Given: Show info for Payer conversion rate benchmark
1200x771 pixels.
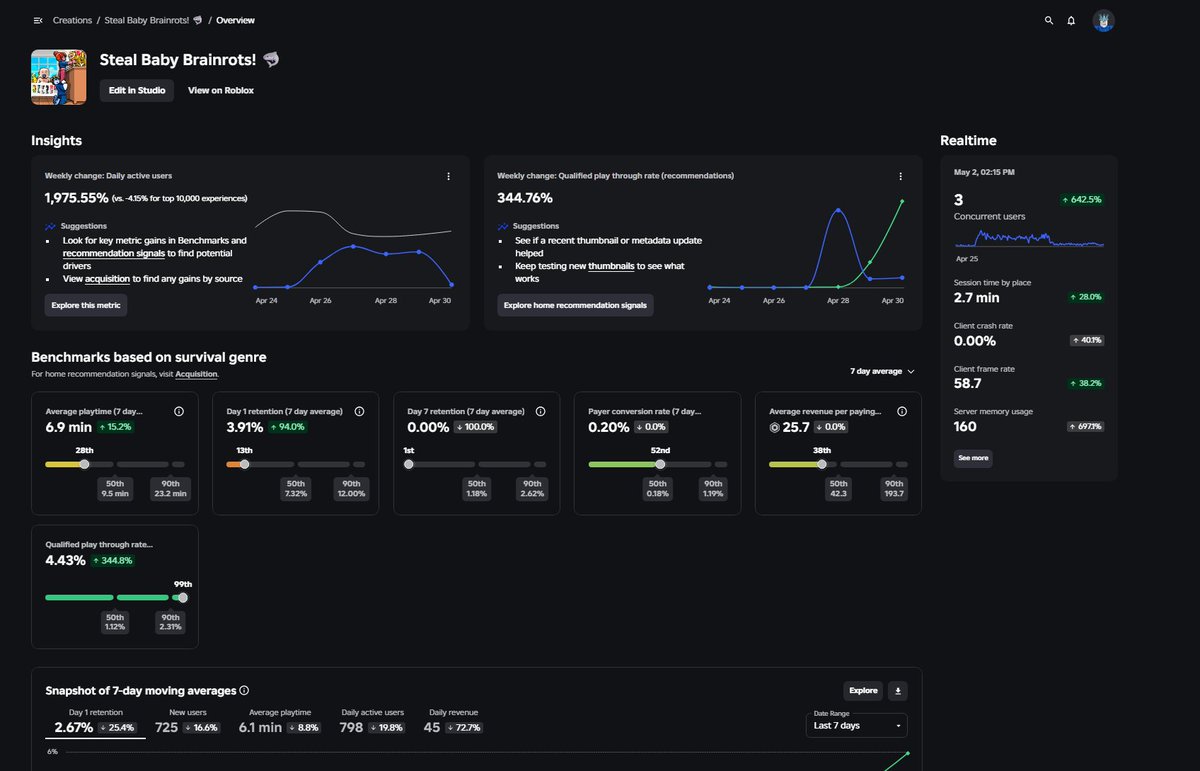Looking at the screenshot, I should click(721, 411).
